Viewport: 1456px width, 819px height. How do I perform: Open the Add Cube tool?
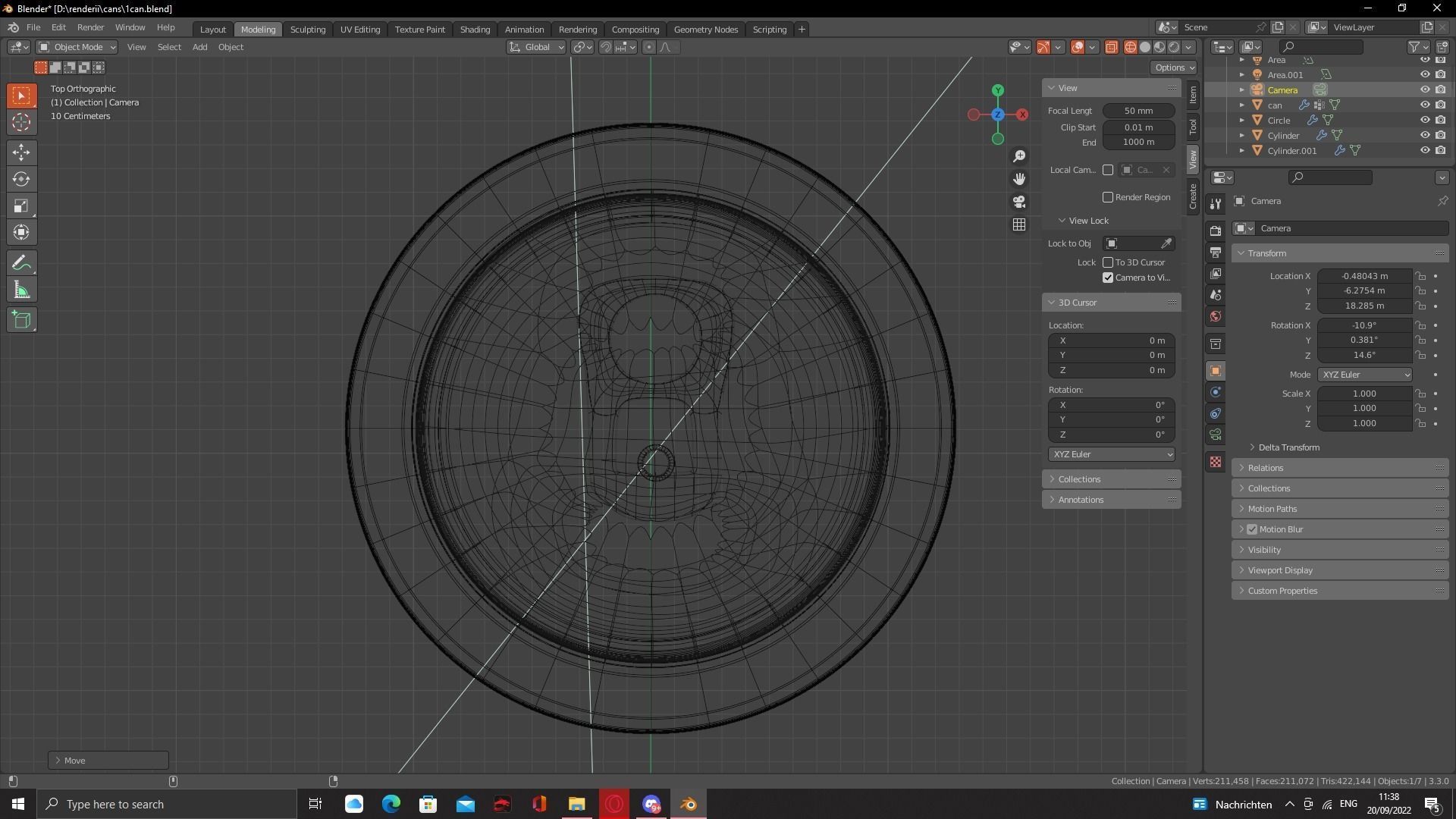(x=21, y=319)
